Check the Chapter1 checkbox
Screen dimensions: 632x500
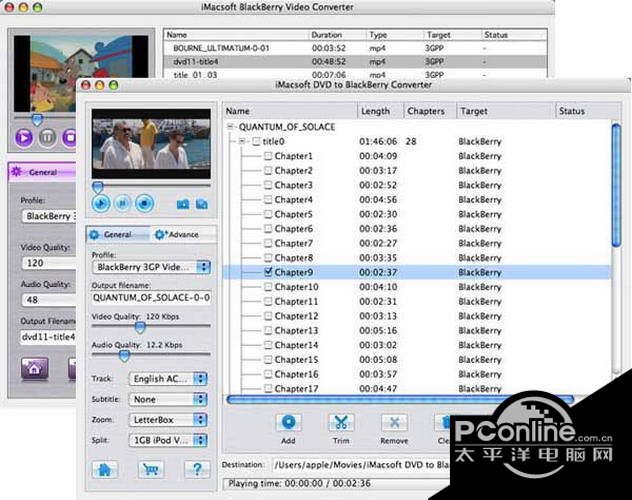(x=268, y=156)
